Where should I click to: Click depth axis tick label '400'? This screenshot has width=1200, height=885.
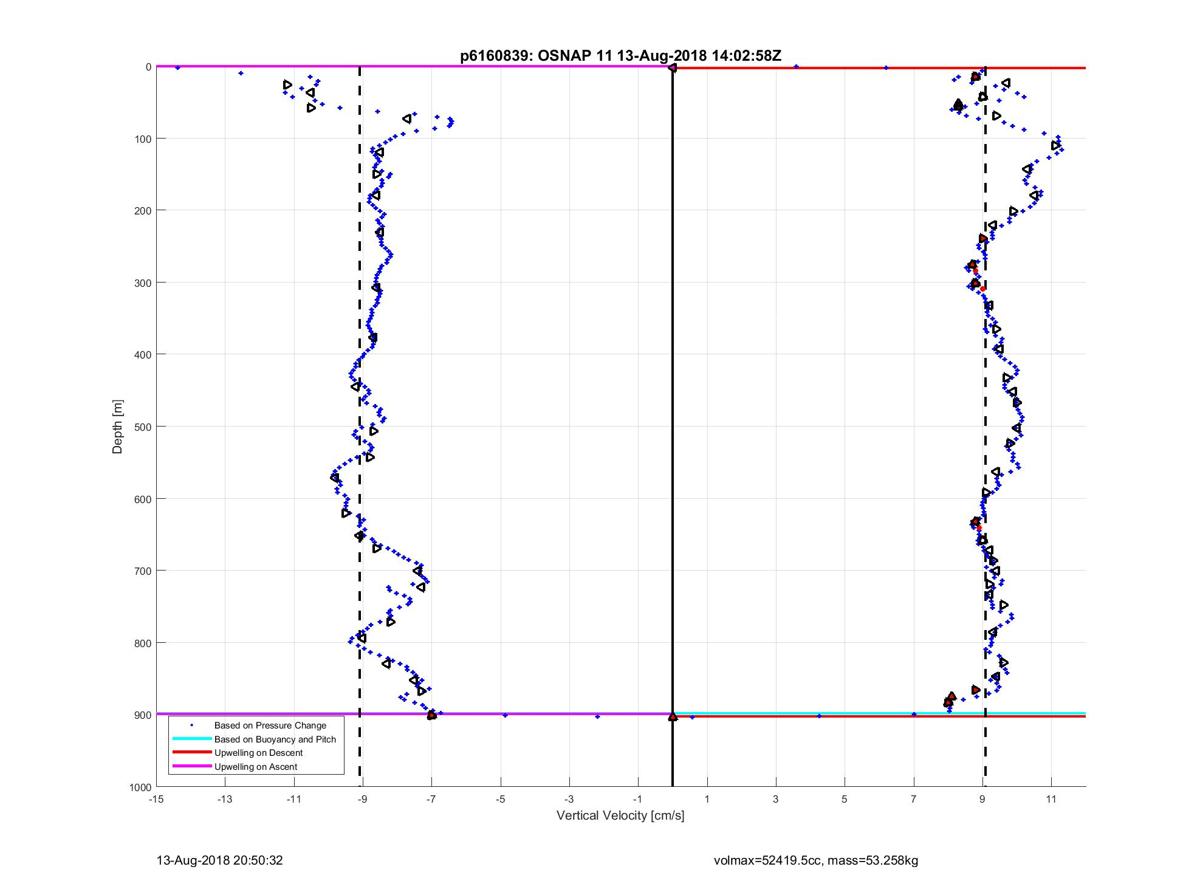(x=141, y=354)
